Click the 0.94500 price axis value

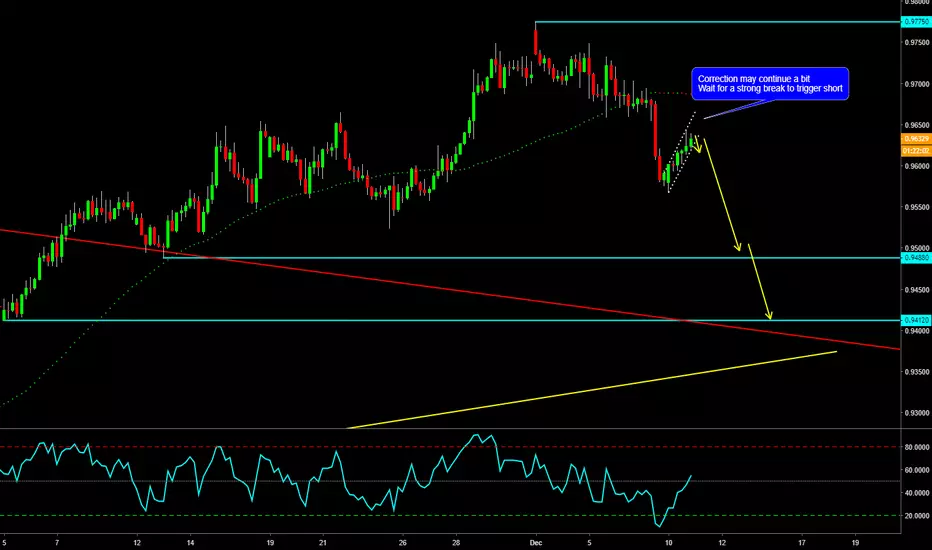tap(917, 290)
